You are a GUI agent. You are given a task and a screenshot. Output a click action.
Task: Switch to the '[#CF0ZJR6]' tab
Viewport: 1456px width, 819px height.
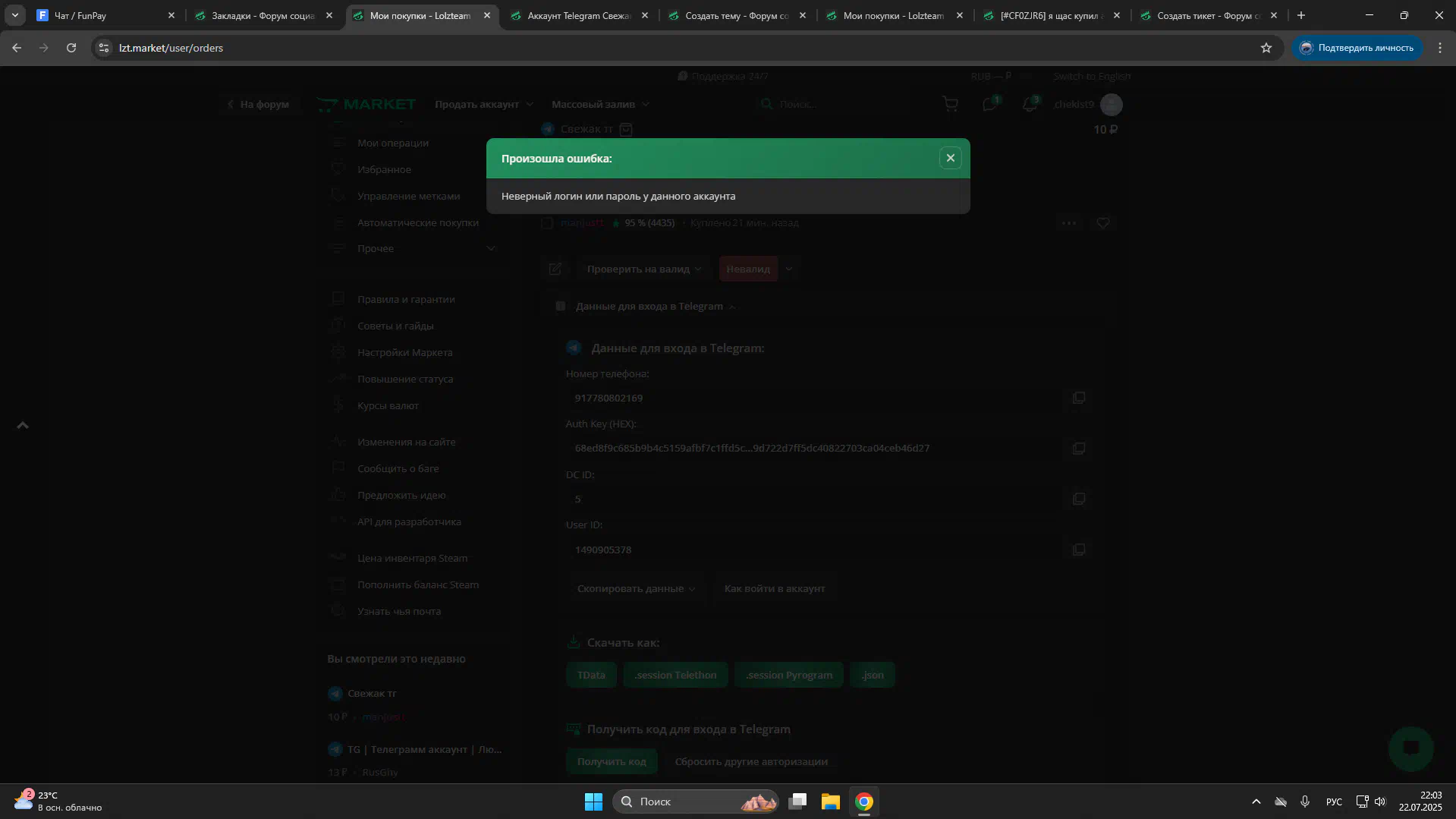[1052, 15]
